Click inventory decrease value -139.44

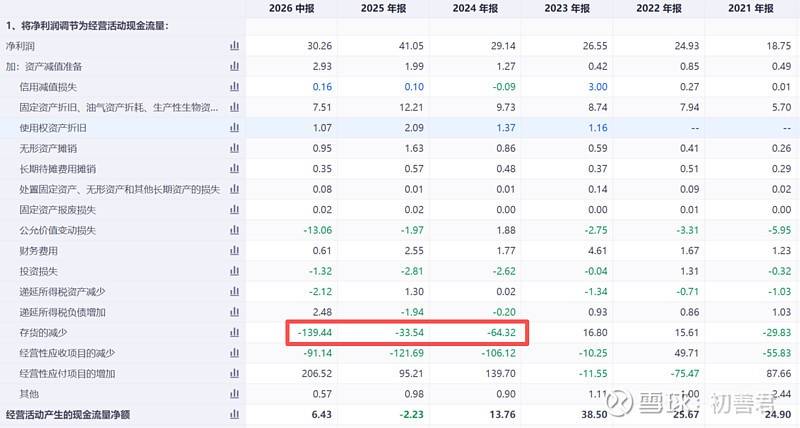pos(315,333)
